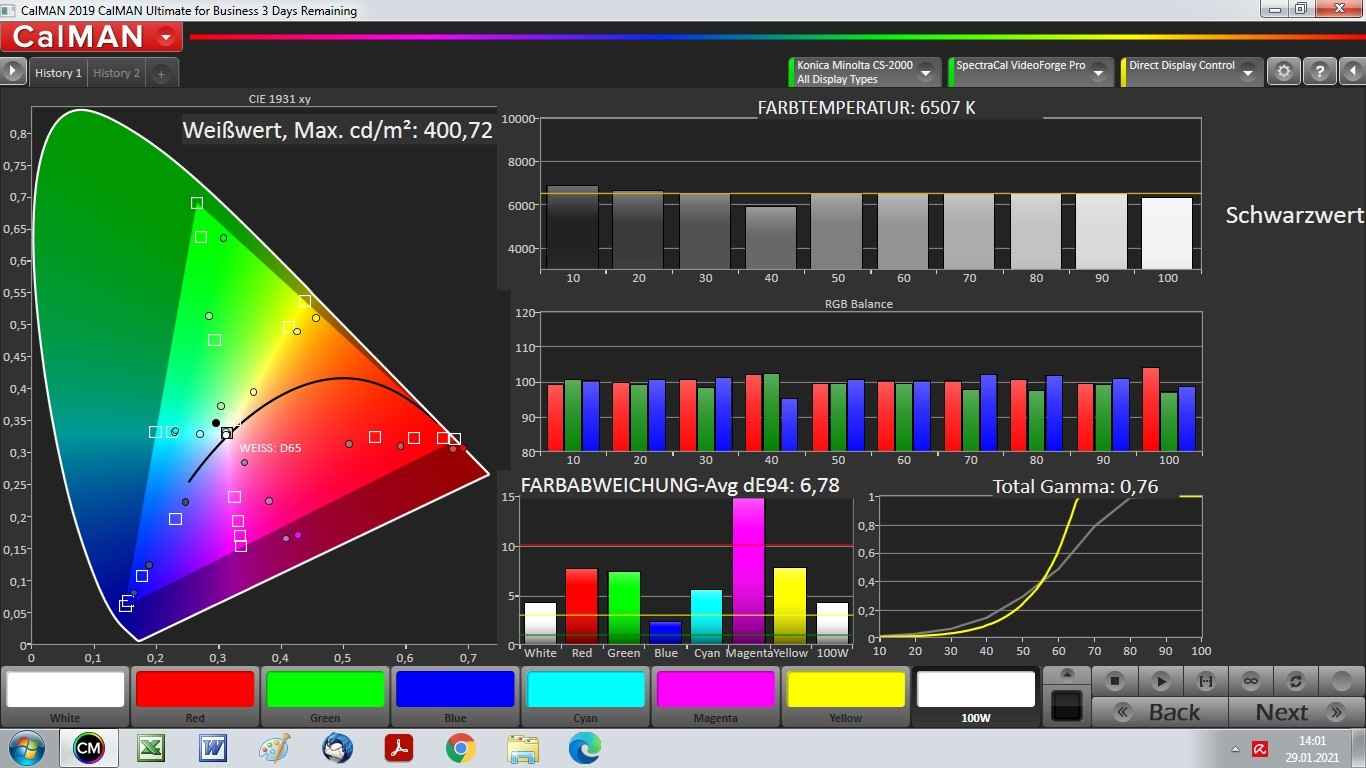Click the taskbar clock showing 14:01

pos(1312,749)
